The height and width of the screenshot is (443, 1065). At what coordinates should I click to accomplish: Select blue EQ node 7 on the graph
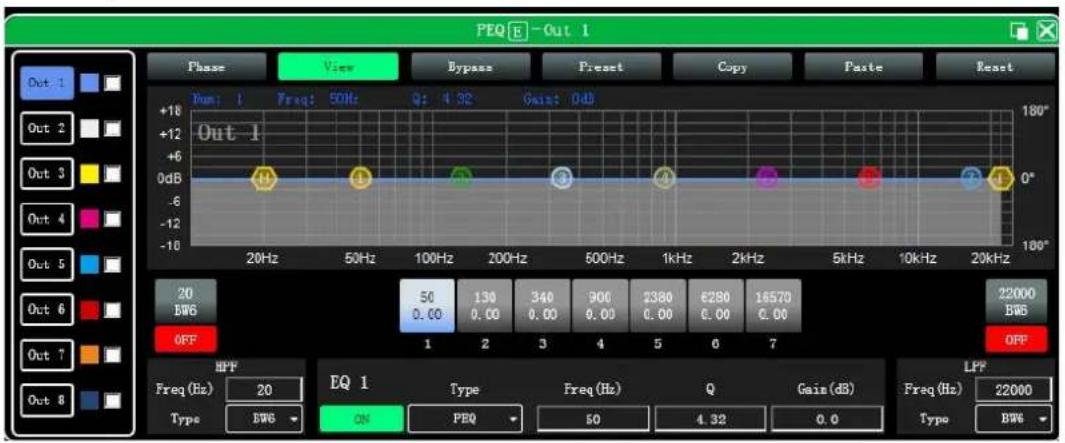click(971, 179)
